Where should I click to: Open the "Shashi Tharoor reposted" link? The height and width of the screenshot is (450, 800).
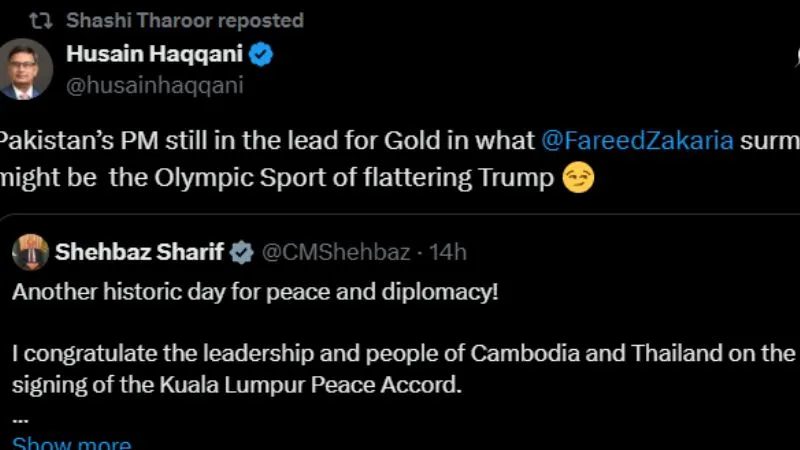click(184, 20)
